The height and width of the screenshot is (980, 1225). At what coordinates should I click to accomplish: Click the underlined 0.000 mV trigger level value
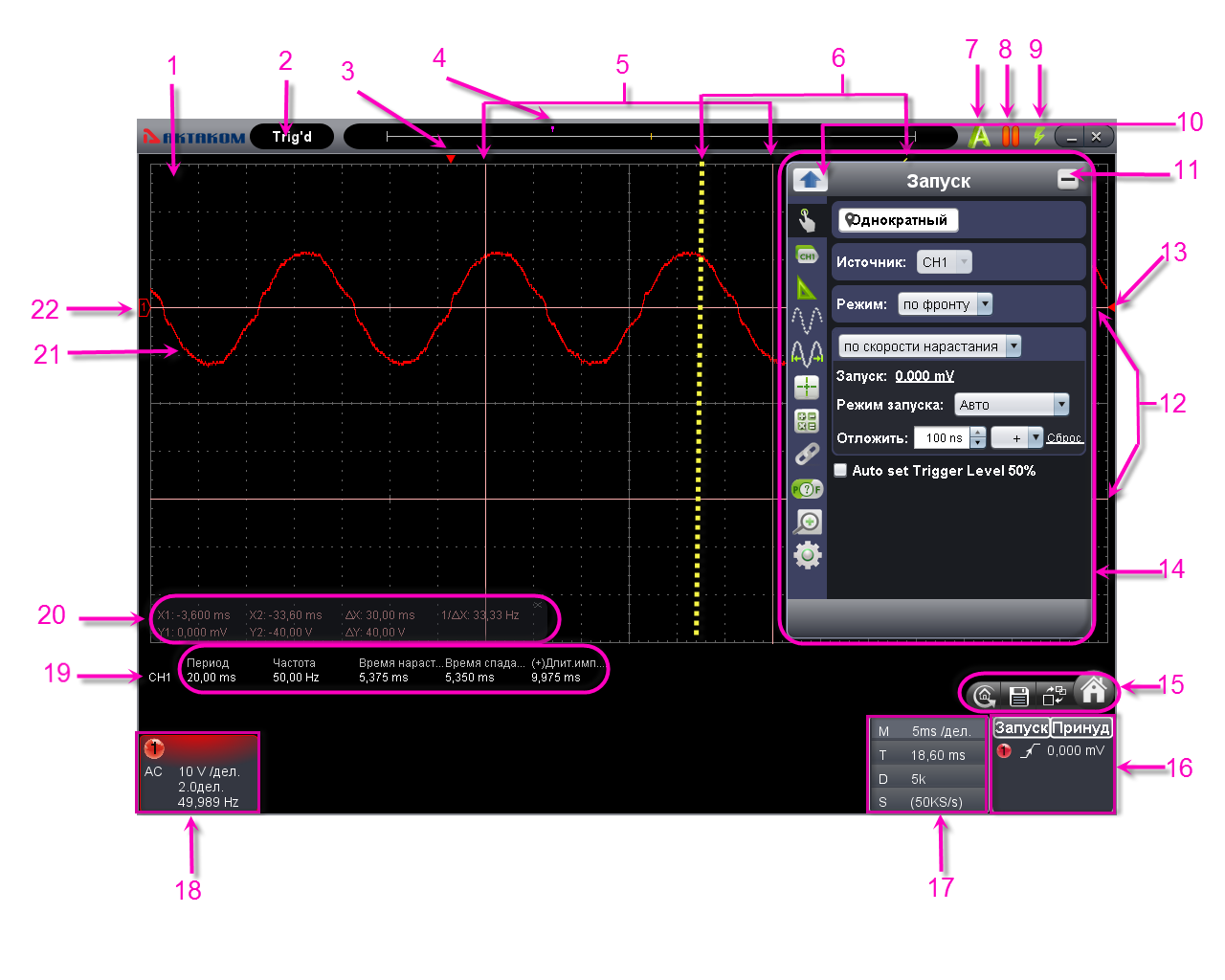pyautogui.click(x=924, y=376)
